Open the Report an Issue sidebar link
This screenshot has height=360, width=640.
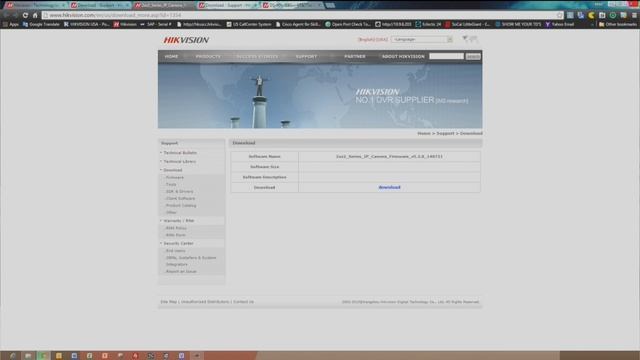[181, 271]
